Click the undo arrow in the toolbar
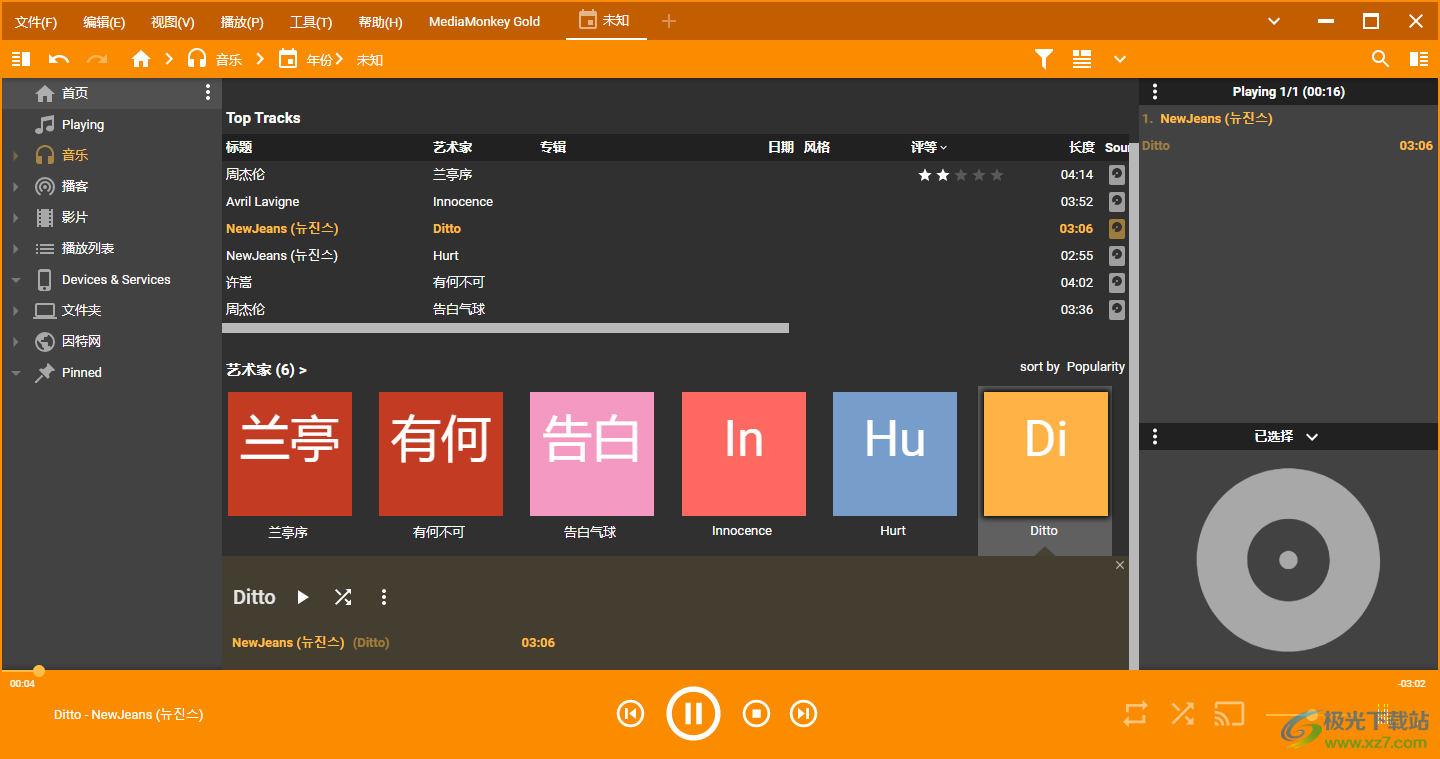Image resolution: width=1440 pixels, height=759 pixels. pos(59,59)
